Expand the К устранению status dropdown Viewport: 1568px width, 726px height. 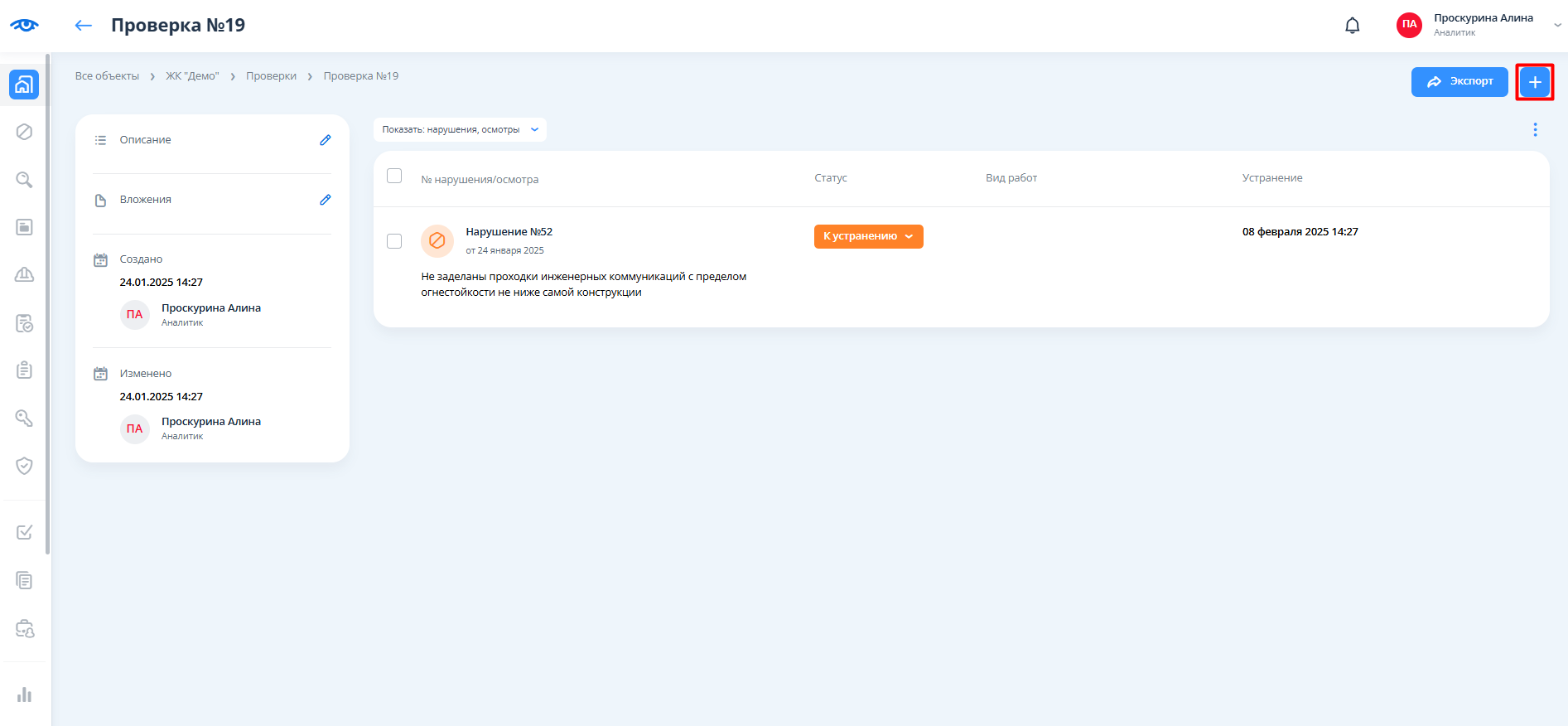point(868,236)
